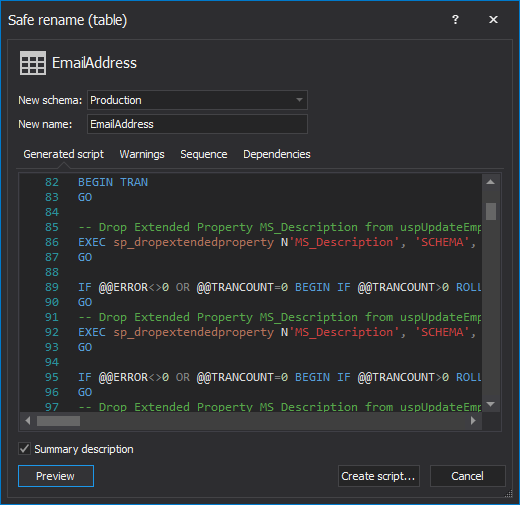Click the Preview button
Screen dimensions: 520x505
click(56, 476)
